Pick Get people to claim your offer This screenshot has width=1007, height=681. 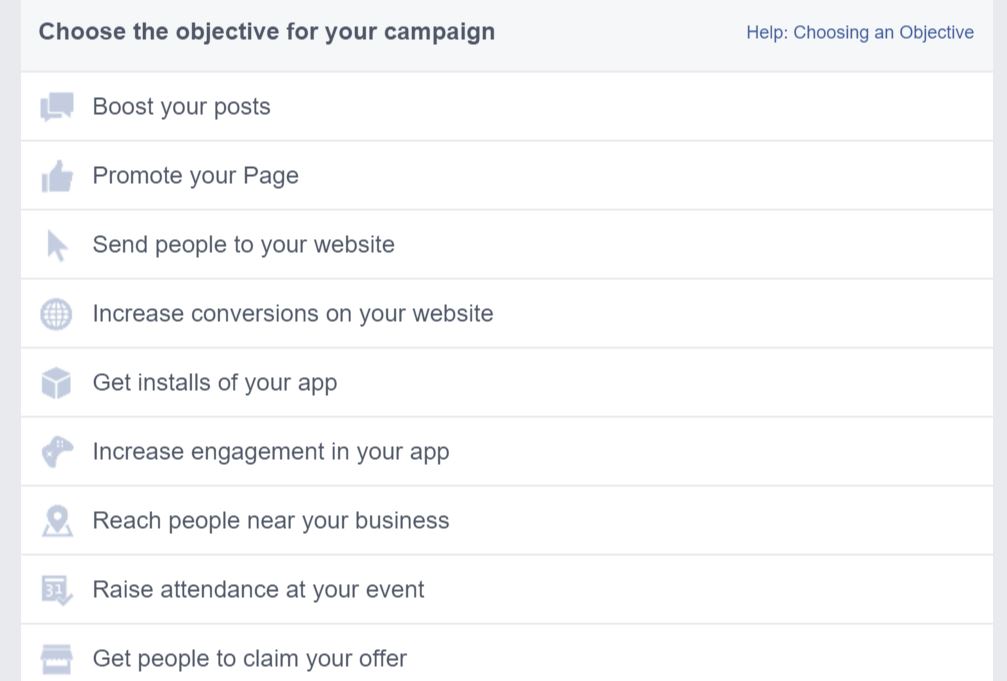tap(249, 659)
